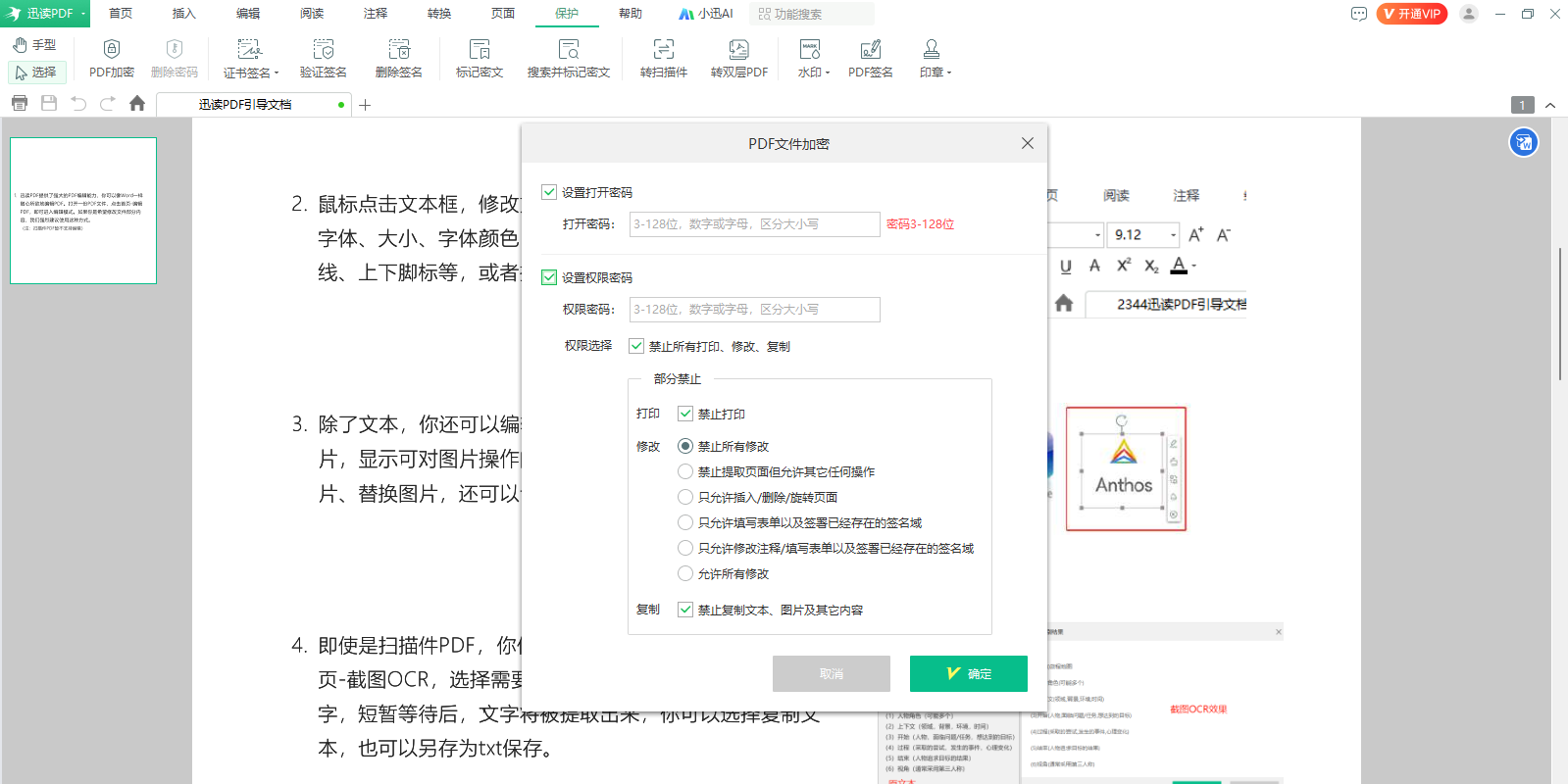Switch to the 转换 ribbon tab
This screenshot has height=784, width=1568.
pos(439,14)
